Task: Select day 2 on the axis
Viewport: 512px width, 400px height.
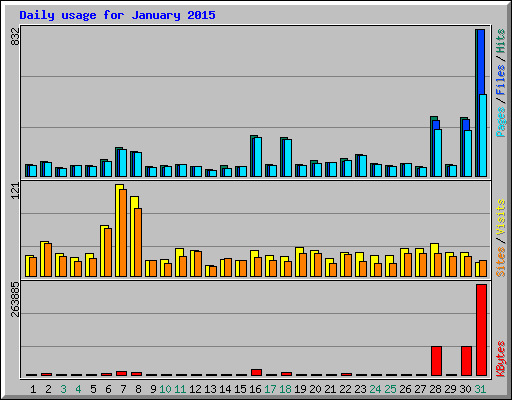Action: click(x=48, y=389)
